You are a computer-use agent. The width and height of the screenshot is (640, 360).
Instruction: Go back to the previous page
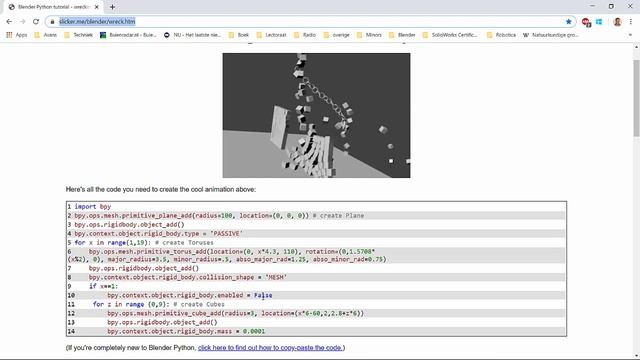point(9,22)
